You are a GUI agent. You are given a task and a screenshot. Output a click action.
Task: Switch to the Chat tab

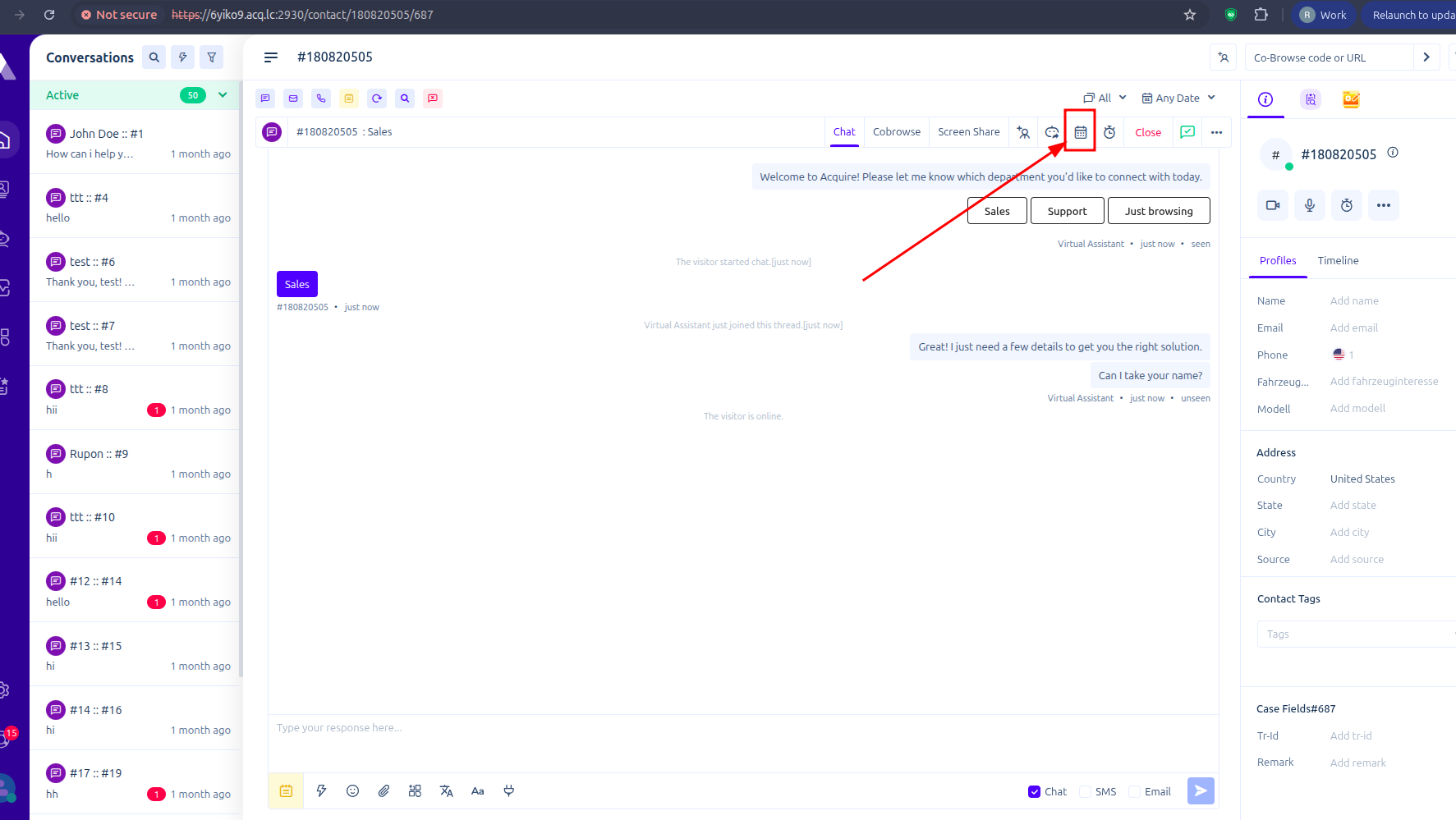[x=844, y=132]
